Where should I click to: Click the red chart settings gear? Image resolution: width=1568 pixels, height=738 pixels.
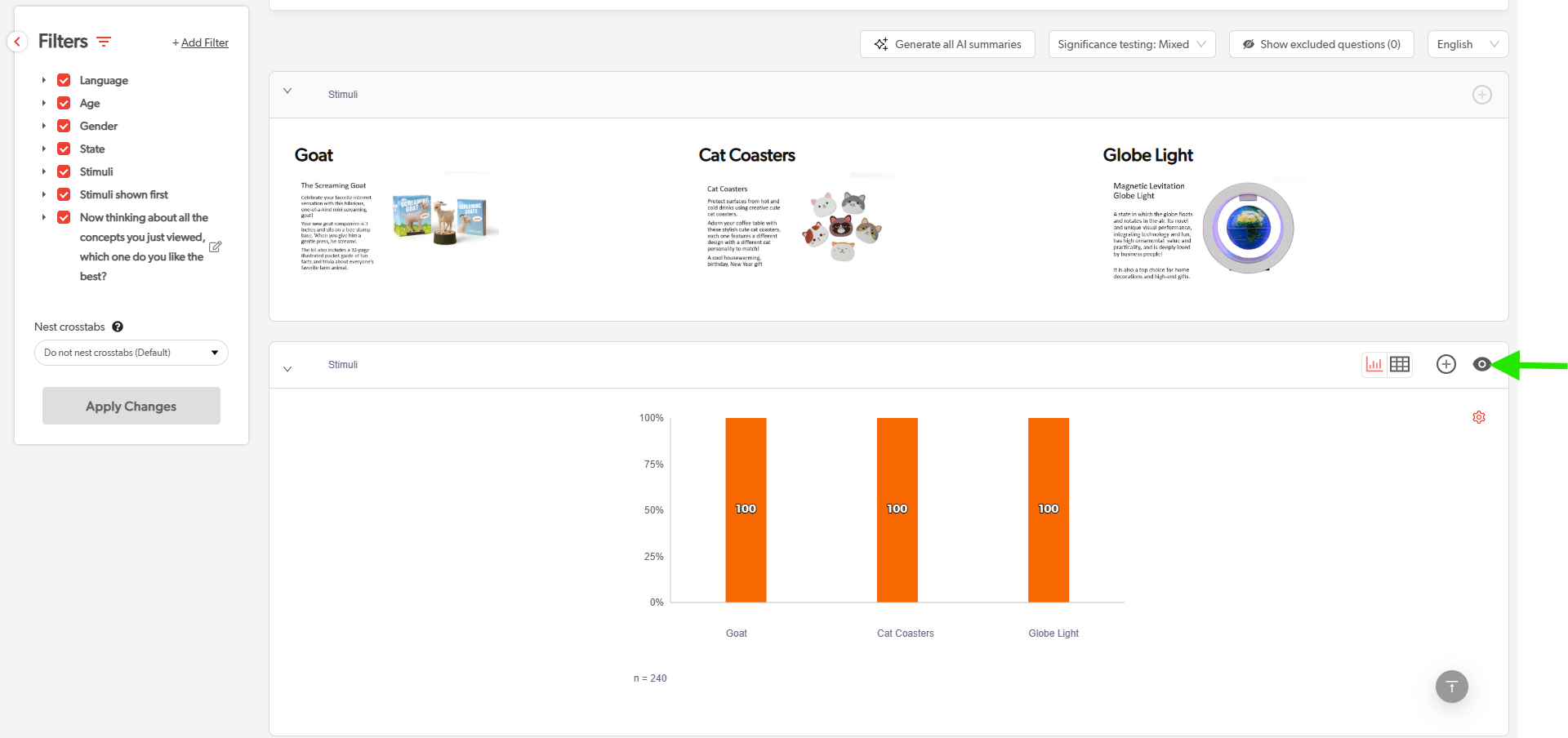point(1479,417)
